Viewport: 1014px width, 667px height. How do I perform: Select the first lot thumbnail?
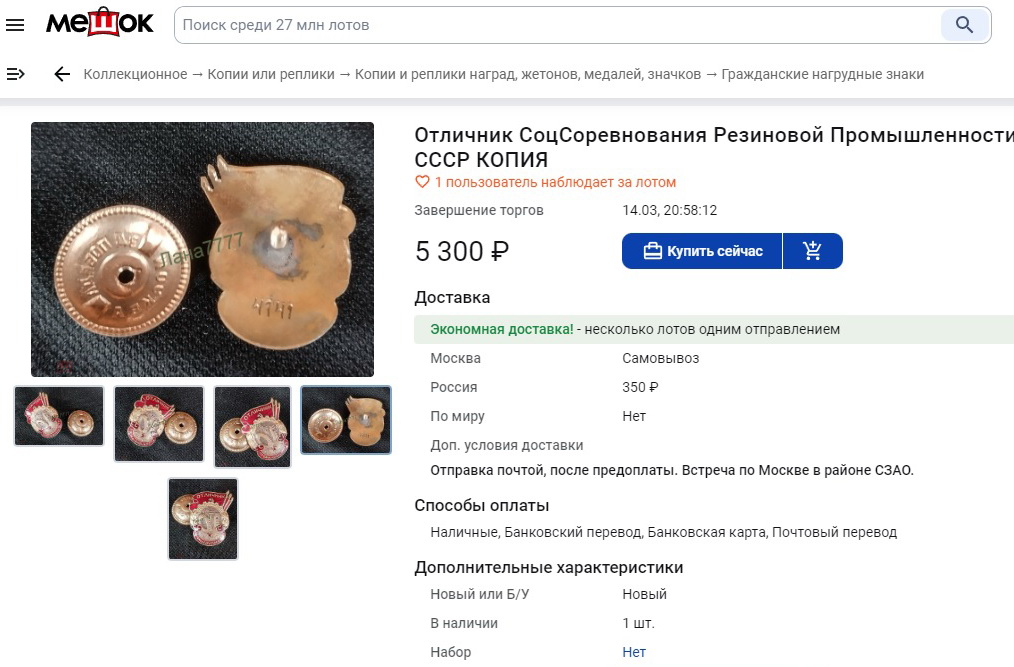coord(59,415)
